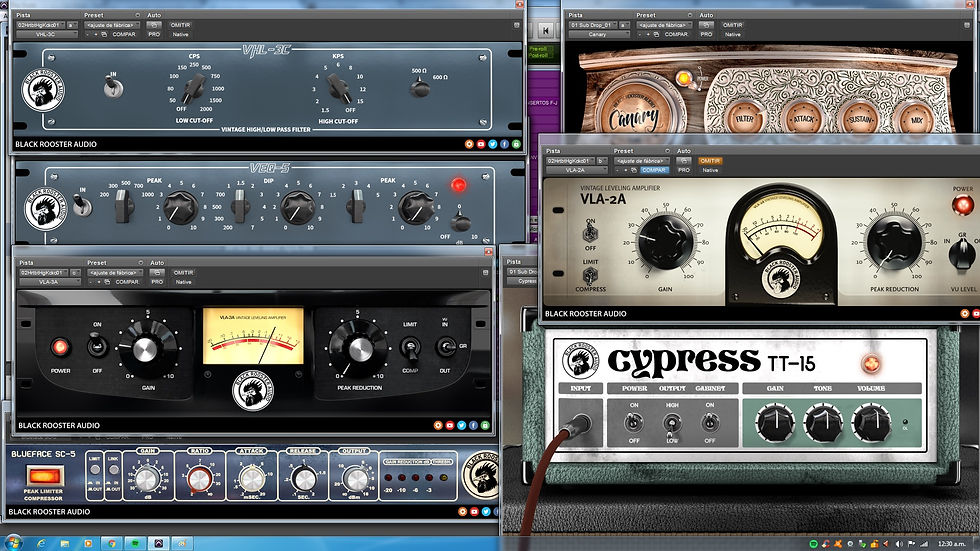The image size is (980, 551).
Task: Open Chrome from taskbar
Action: [111, 544]
